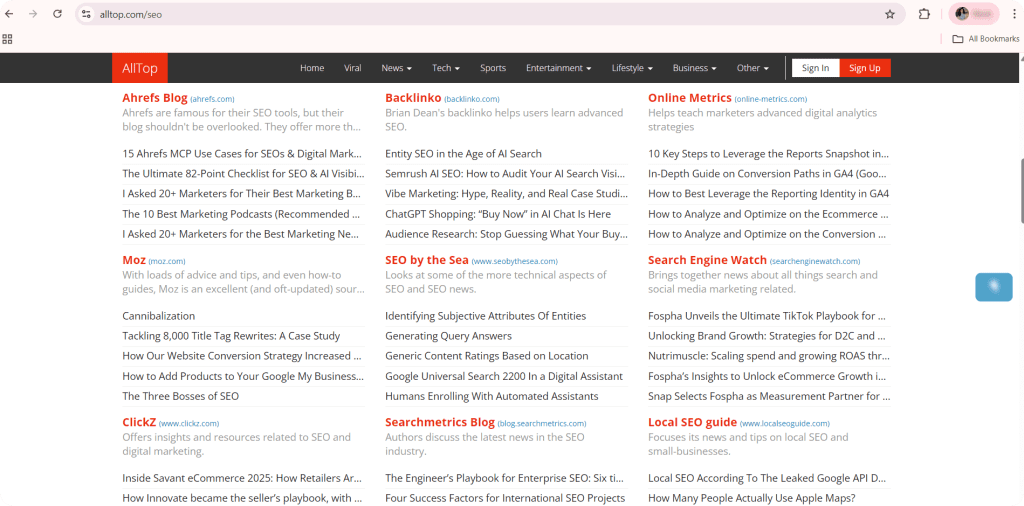Open the ClickZ heading link

pos(139,422)
